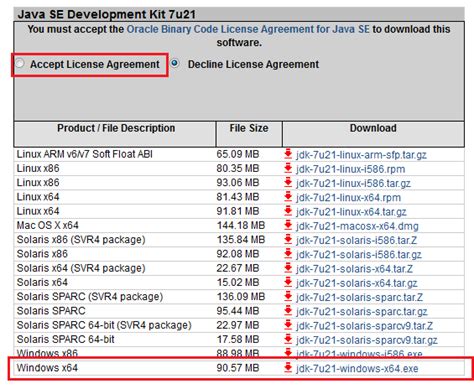Screen dimensions: 474x389
Task: Download jdk-7u21-linux-i586.tar.gz
Action: click(x=353, y=184)
